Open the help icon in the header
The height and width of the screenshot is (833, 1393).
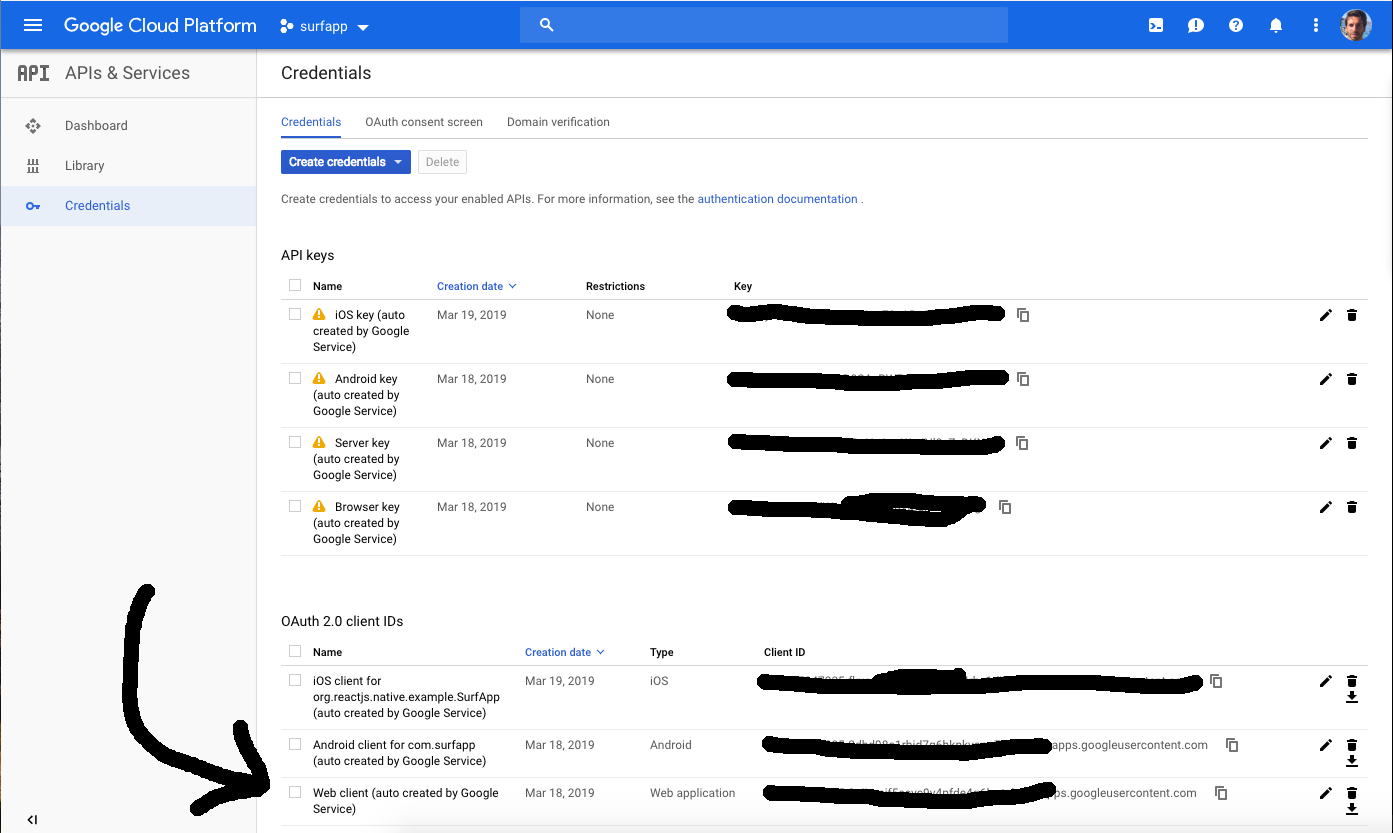tap(1236, 25)
